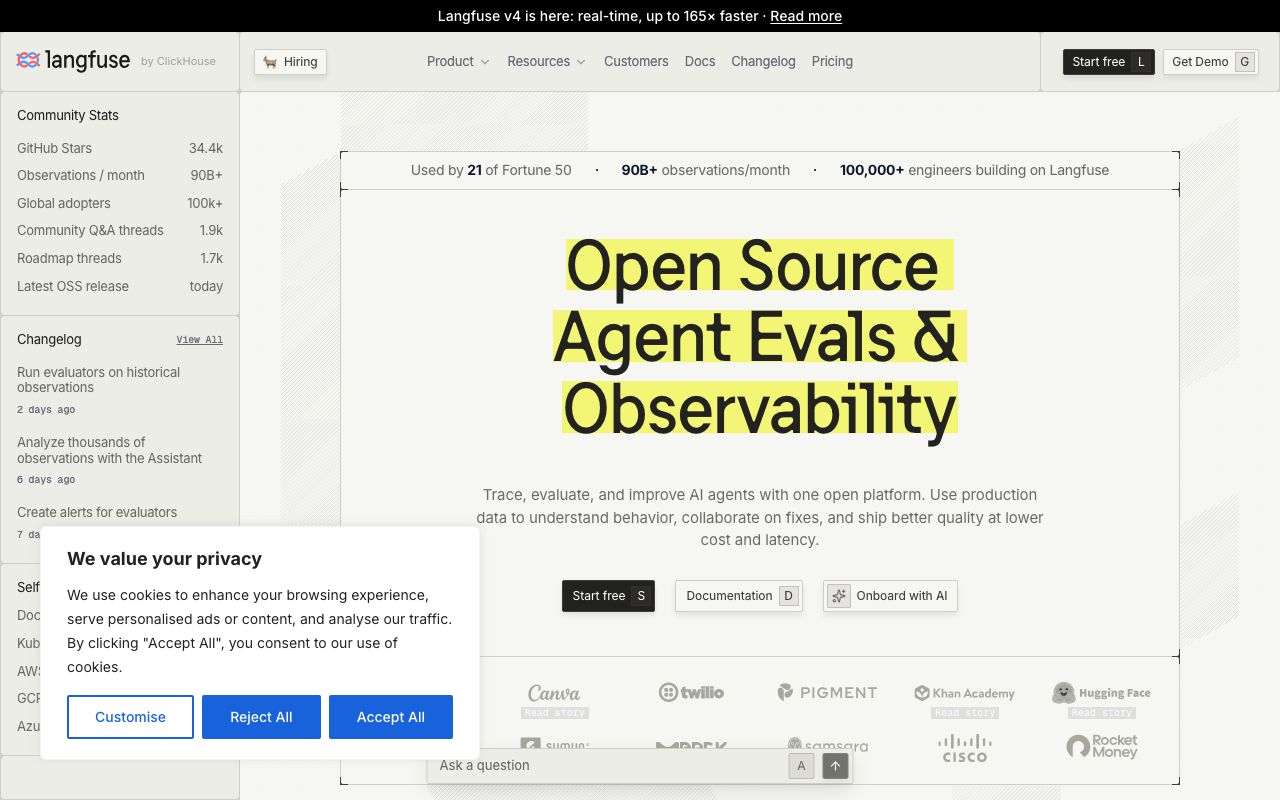Click the Hugging Face logo
The width and height of the screenshot is (1280, 800).
coord(1101,693)
